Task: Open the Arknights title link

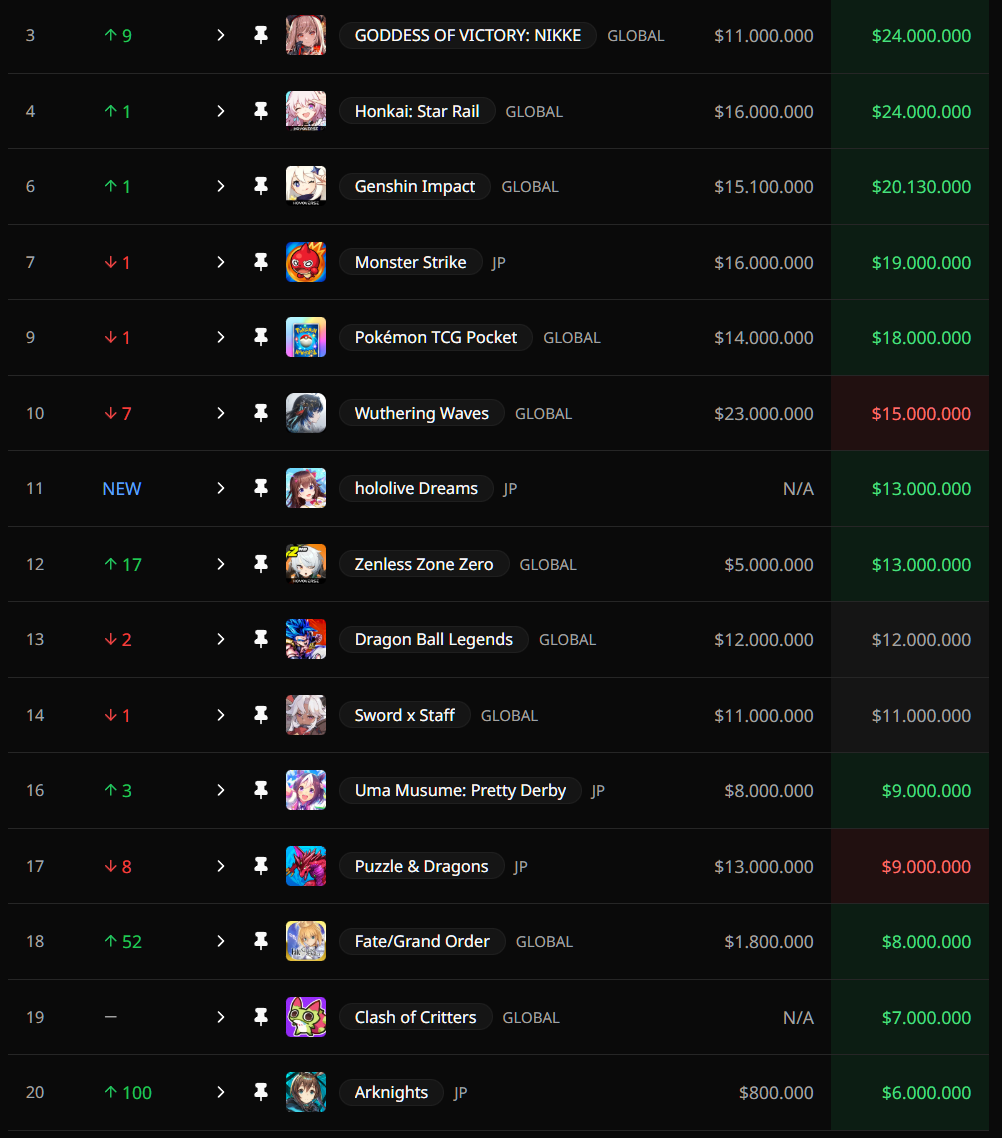Action: click(391, 1092)
